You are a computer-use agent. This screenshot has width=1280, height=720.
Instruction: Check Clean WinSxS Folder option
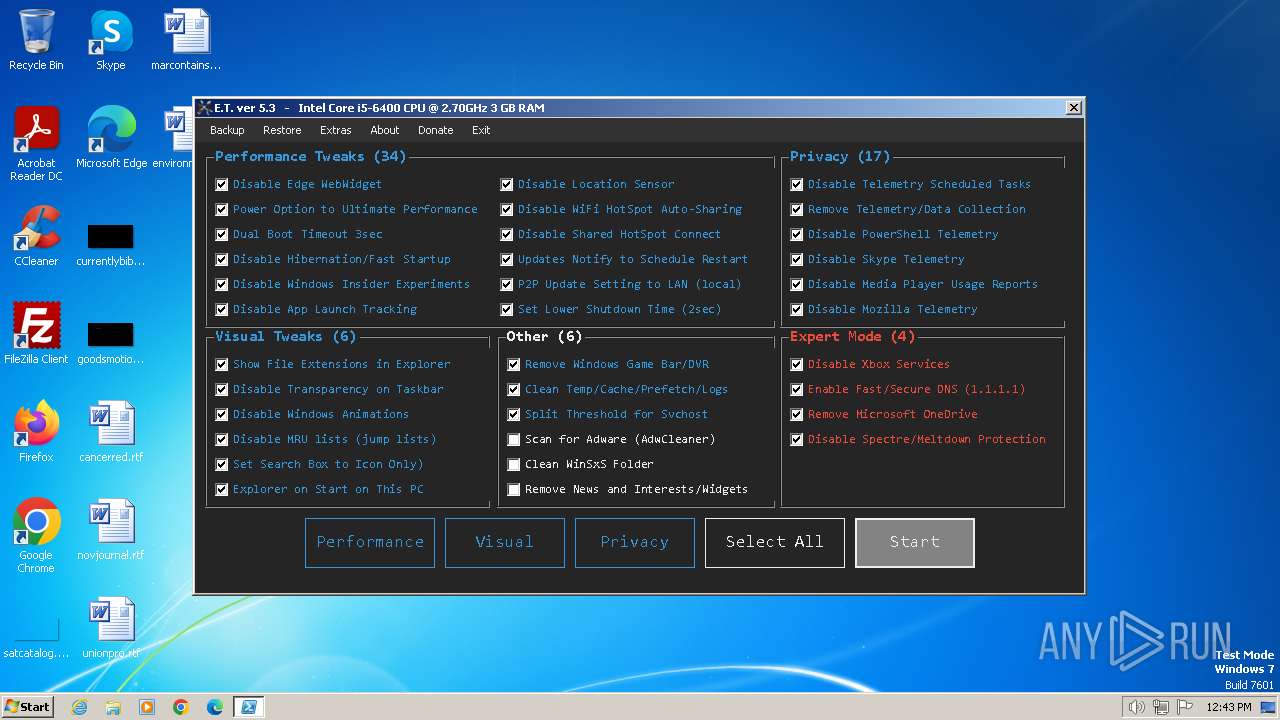514,465
